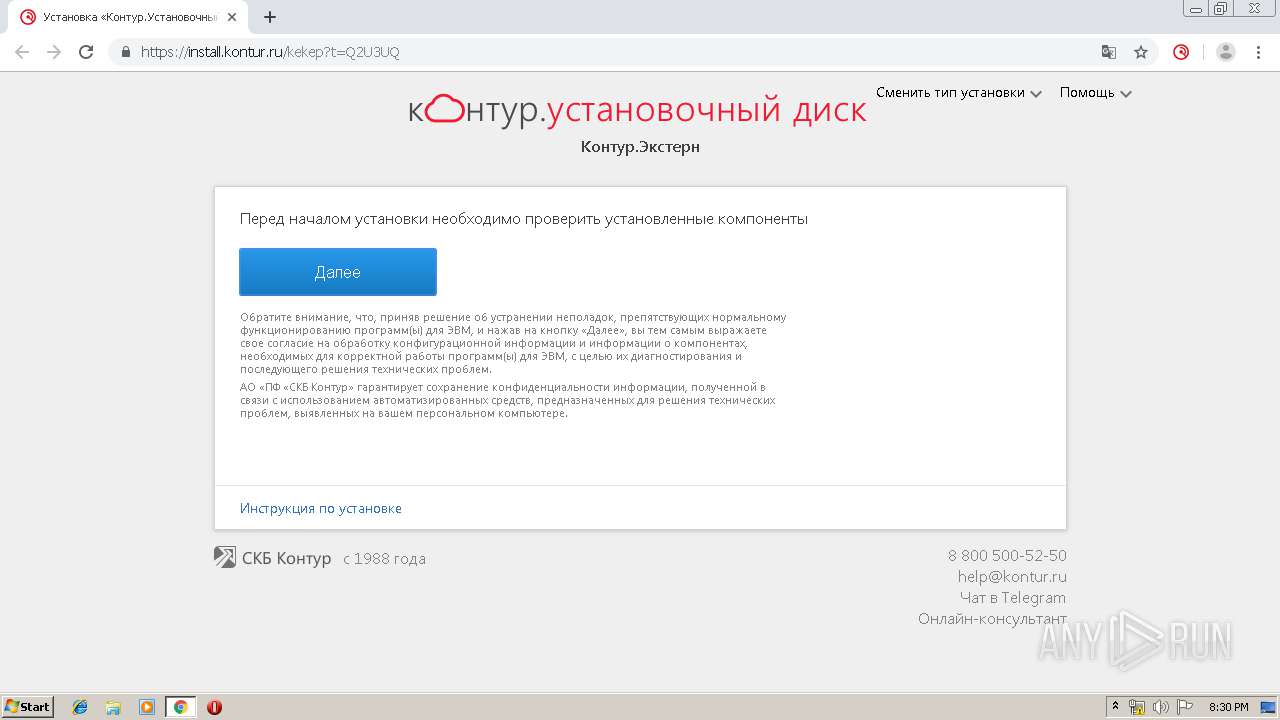Image resolution: width=1280 pixels, height=720 pixels.
Task: Expand the Помощь dropdown menu
Action: (x=1096, y=93)
